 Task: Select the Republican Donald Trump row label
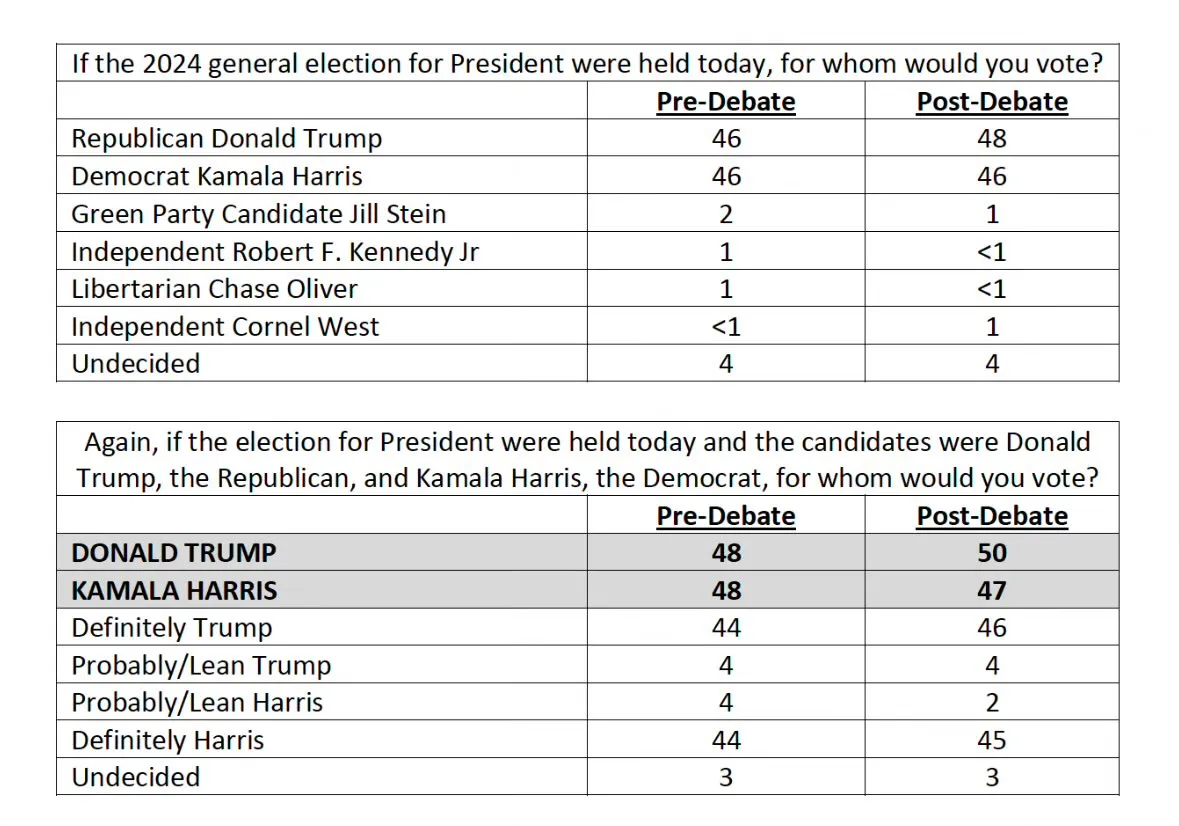(226, 138)
